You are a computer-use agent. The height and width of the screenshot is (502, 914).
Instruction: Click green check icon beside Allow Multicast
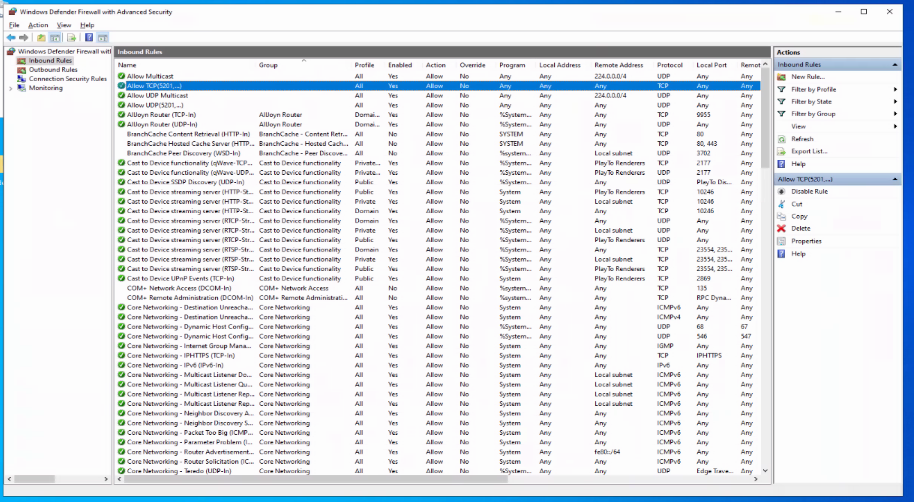pos(121,76)
